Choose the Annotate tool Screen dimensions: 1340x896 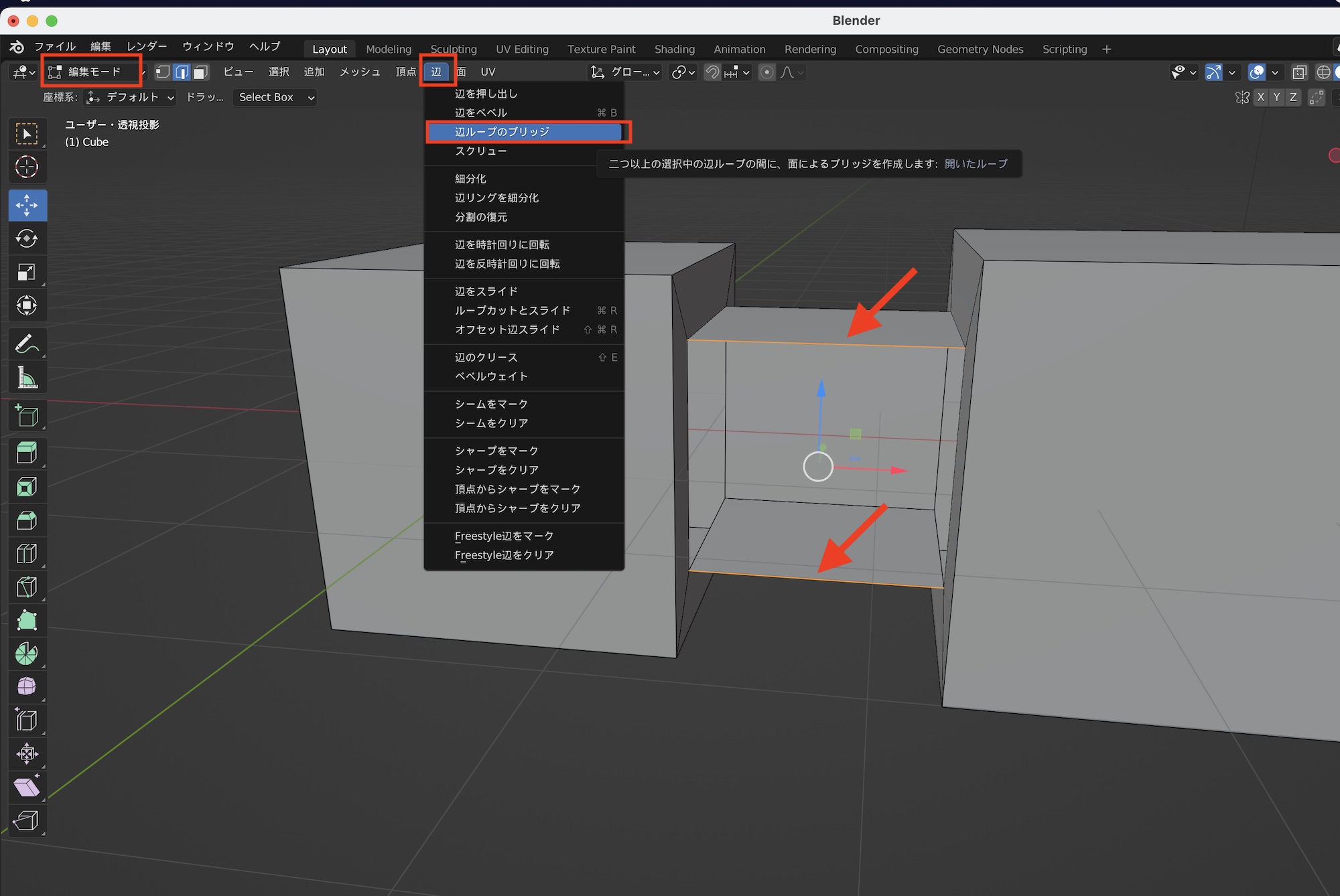(27, 344)
